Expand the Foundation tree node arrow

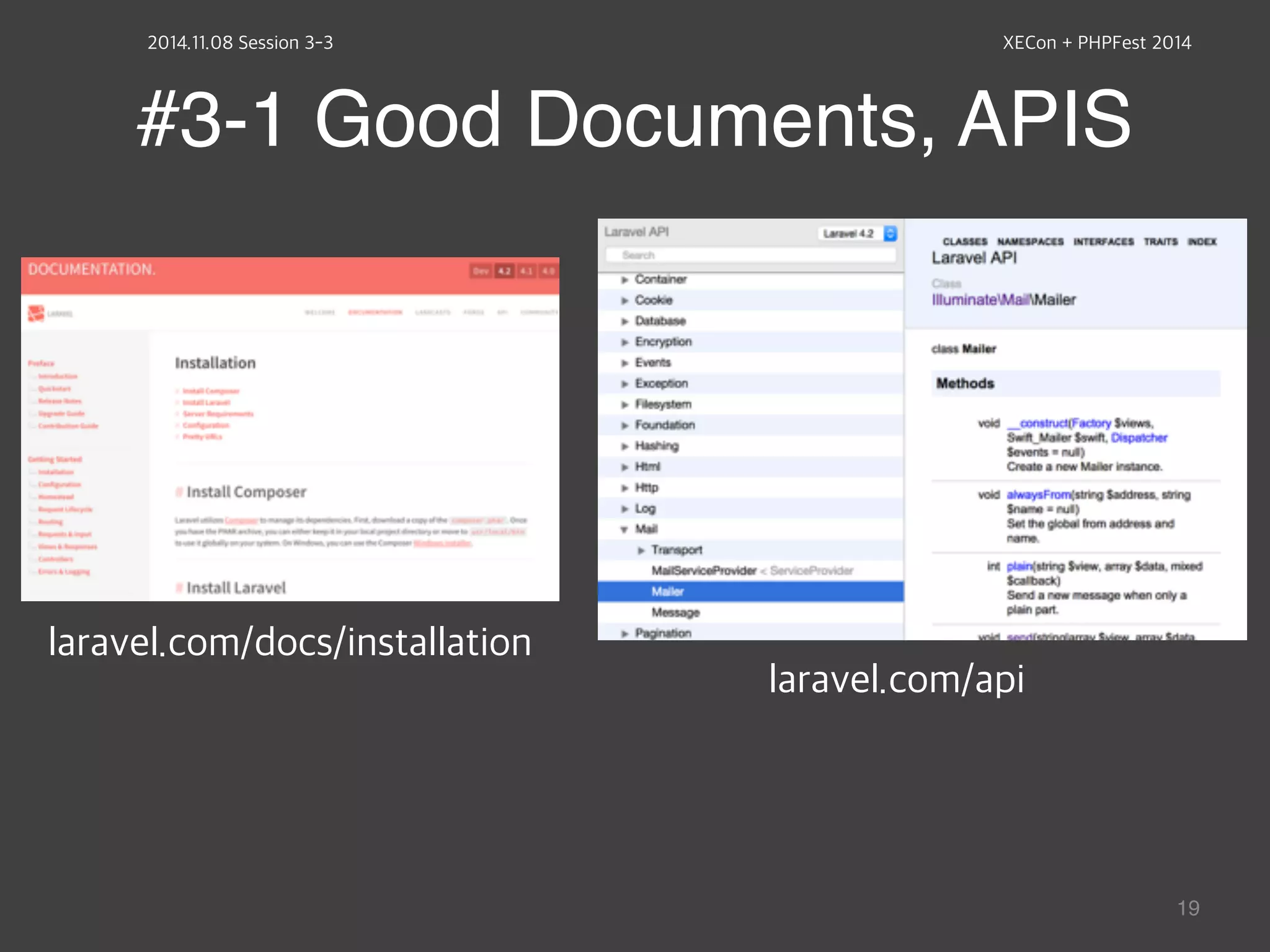(624, 426)
